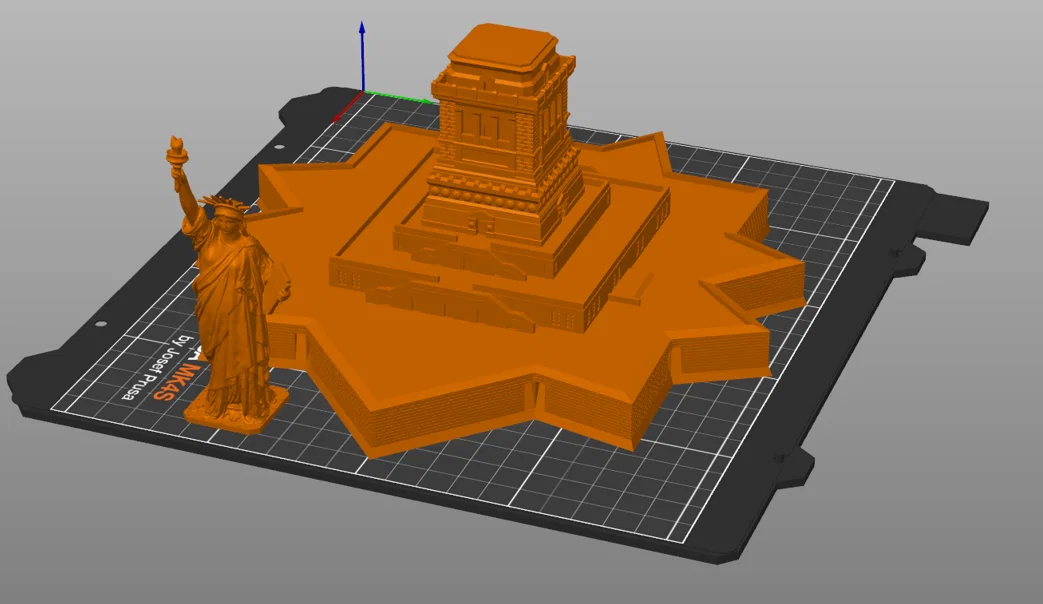Click the statue's crown

(226, 206)
